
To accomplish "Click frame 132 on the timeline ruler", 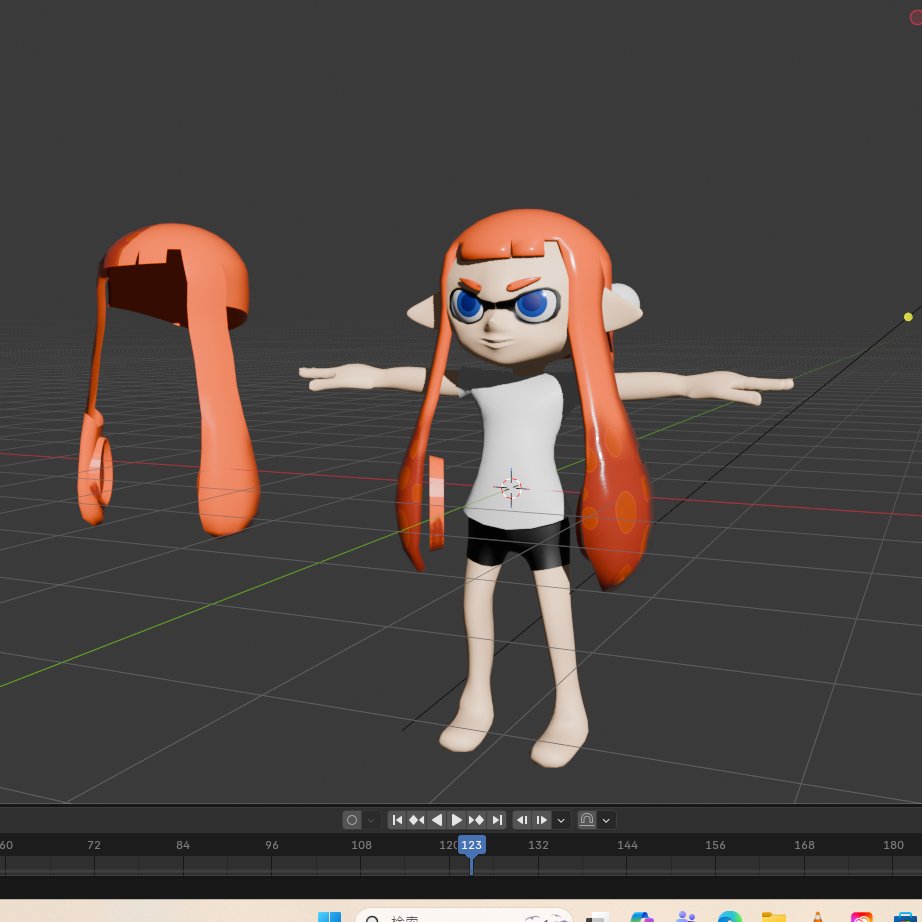I will click(538, 845).
